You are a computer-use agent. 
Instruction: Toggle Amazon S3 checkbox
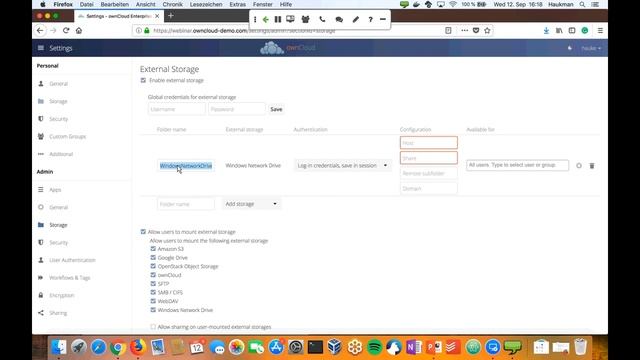click(x=153, y=249)
